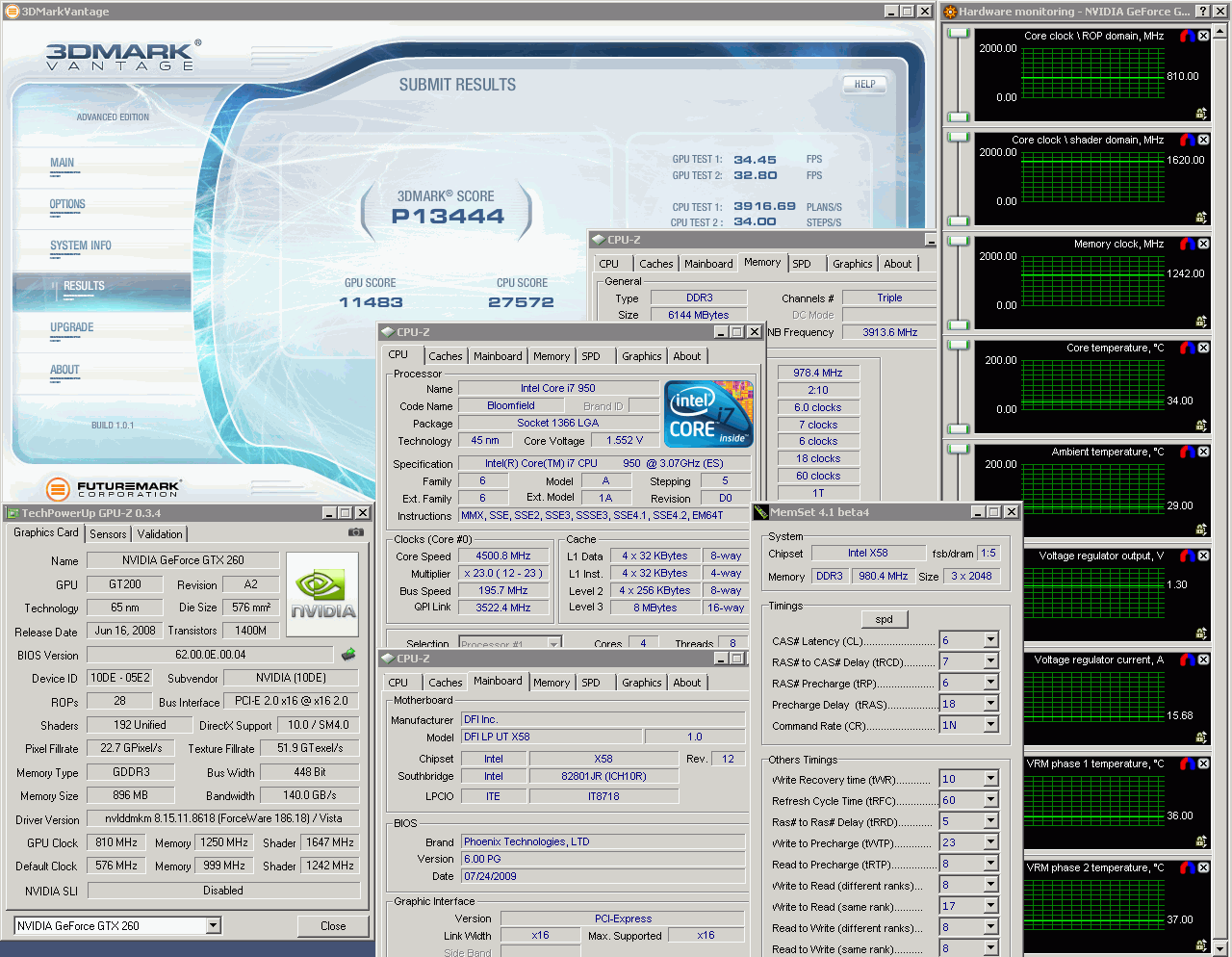Toggle magnet icon on Voltage regulator current graph
1232x957 pixels.
[x=1187, y=660]
